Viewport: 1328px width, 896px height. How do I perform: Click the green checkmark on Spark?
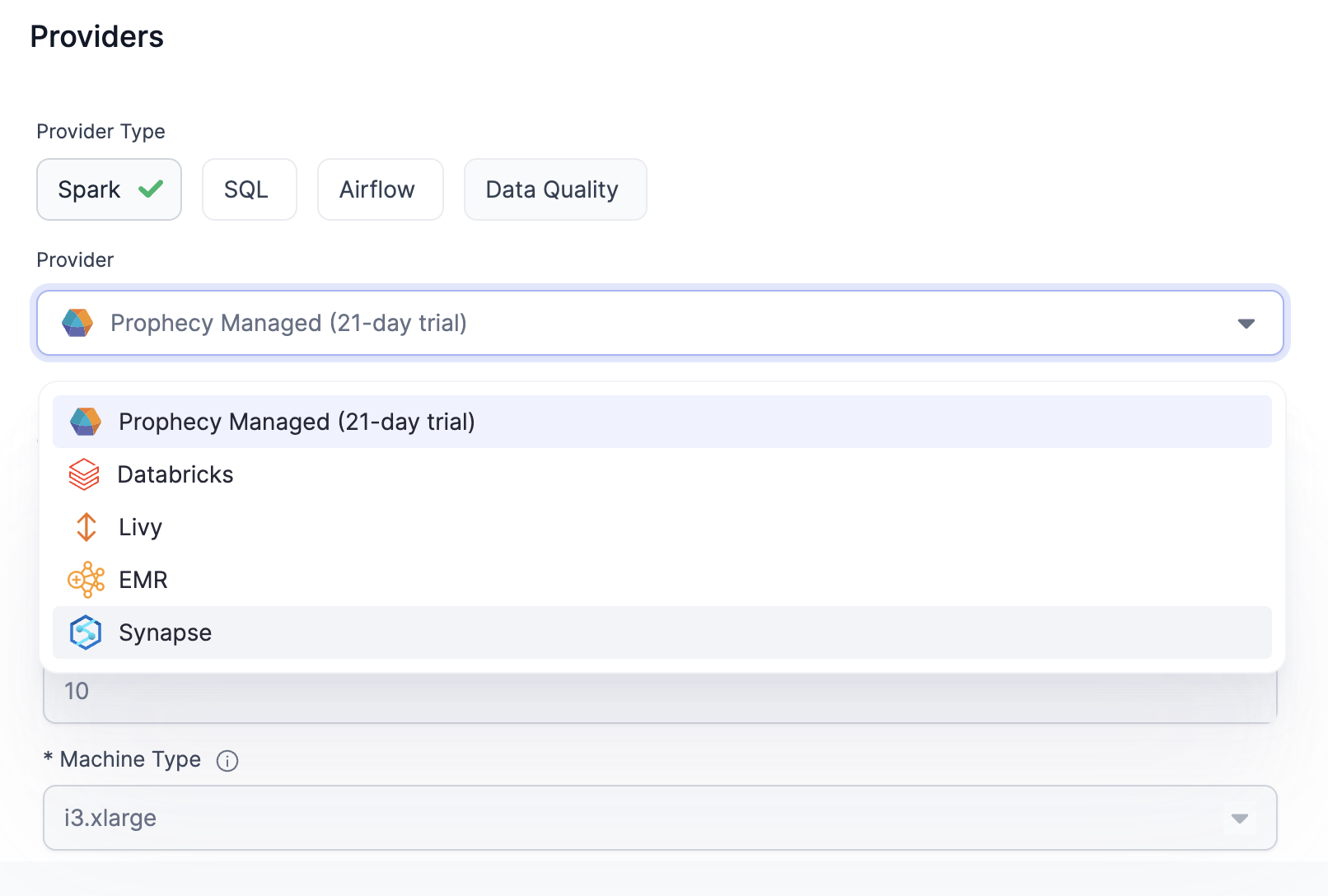151,189
